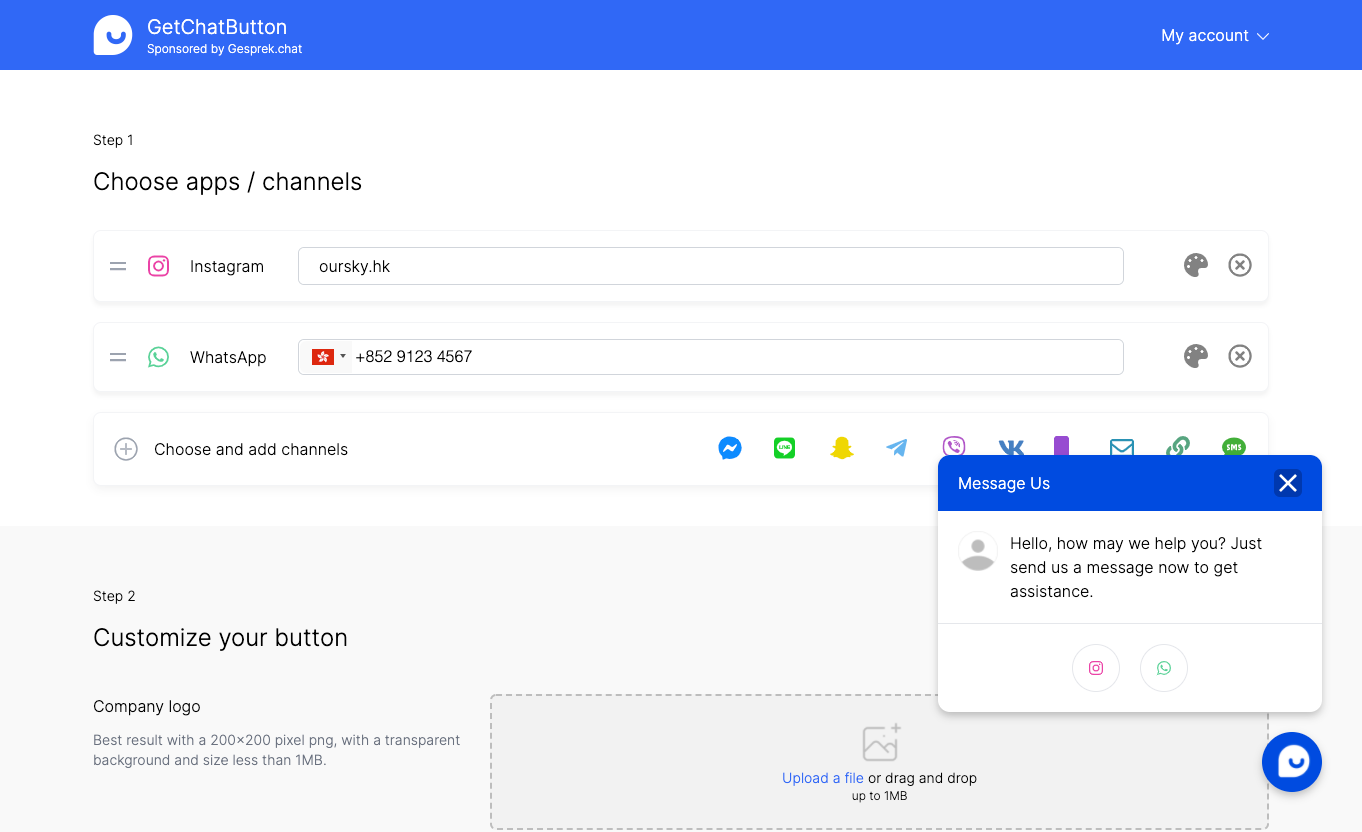Open color customization for the Instagram channel
Screen dimensions: 1362x832
[1195, 265]
